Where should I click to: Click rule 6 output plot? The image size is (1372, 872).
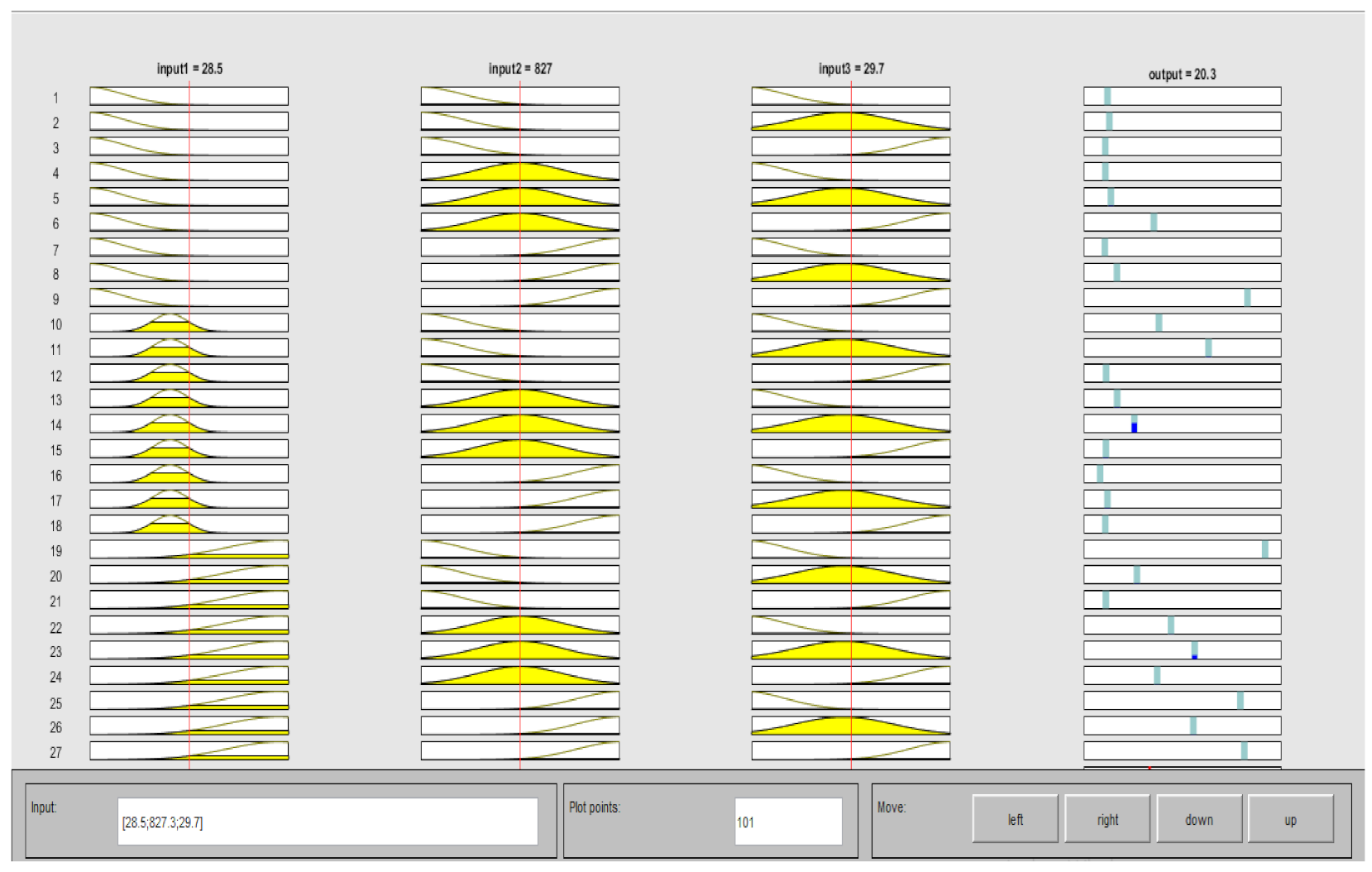(x=1183, y=222)
